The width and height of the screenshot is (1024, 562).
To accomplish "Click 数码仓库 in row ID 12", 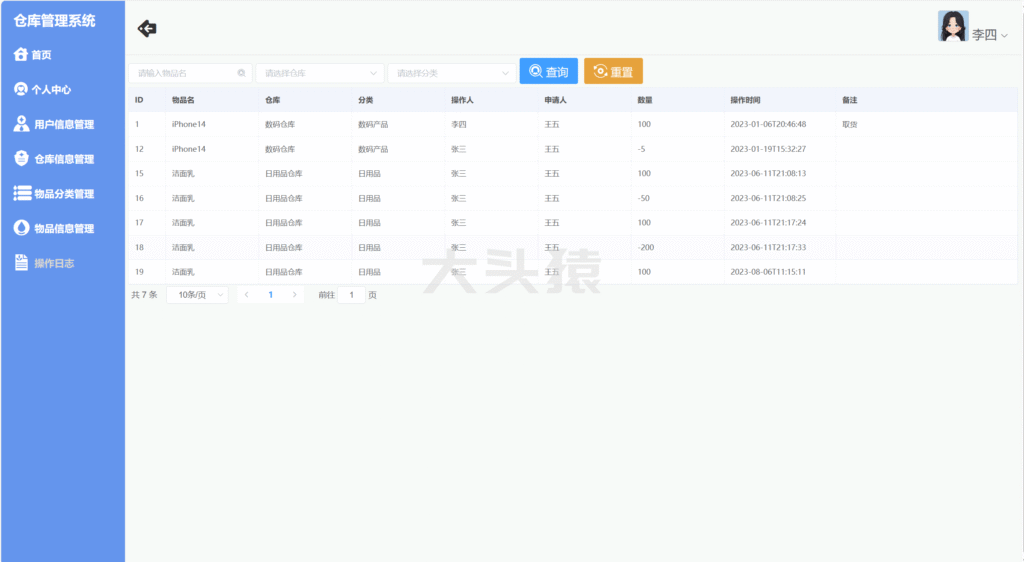I will pyautogui.click(x=280, y=149).
